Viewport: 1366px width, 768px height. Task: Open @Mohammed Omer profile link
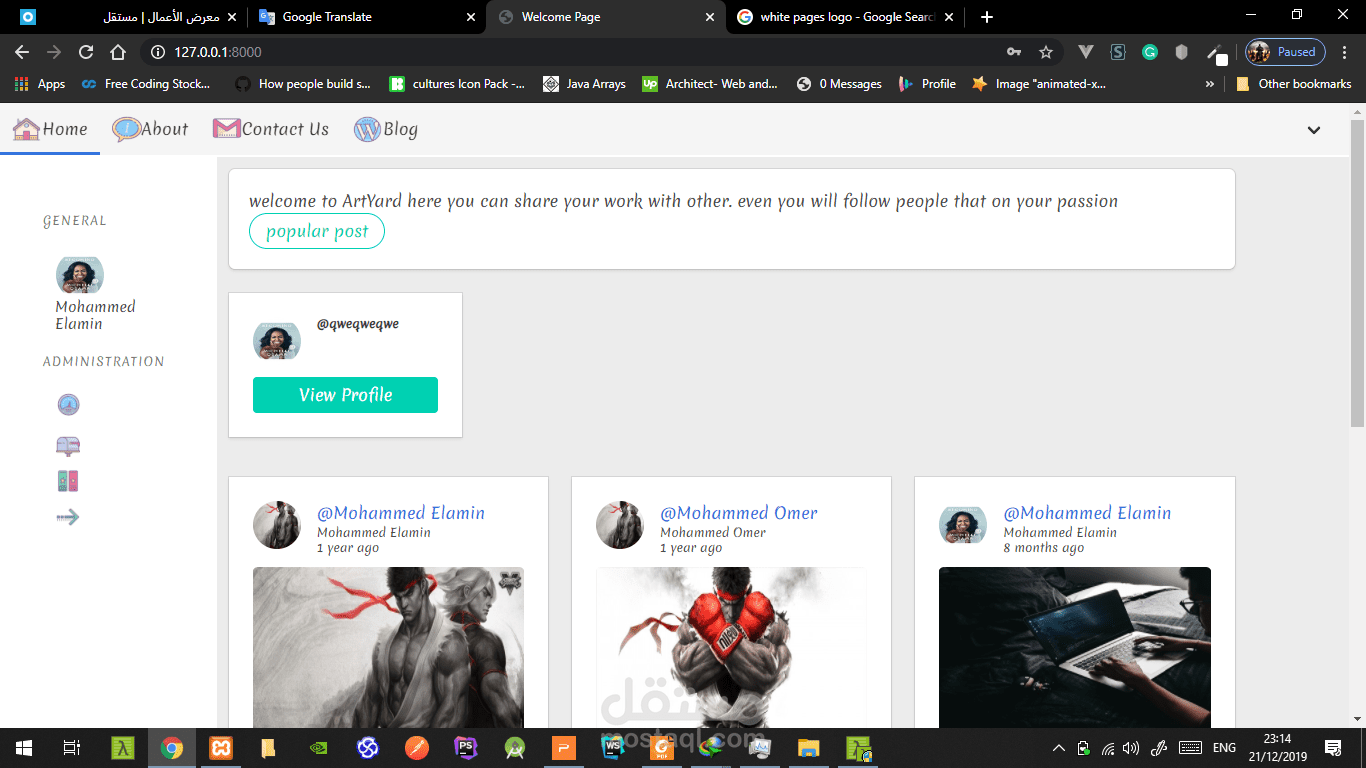point(738,513)
